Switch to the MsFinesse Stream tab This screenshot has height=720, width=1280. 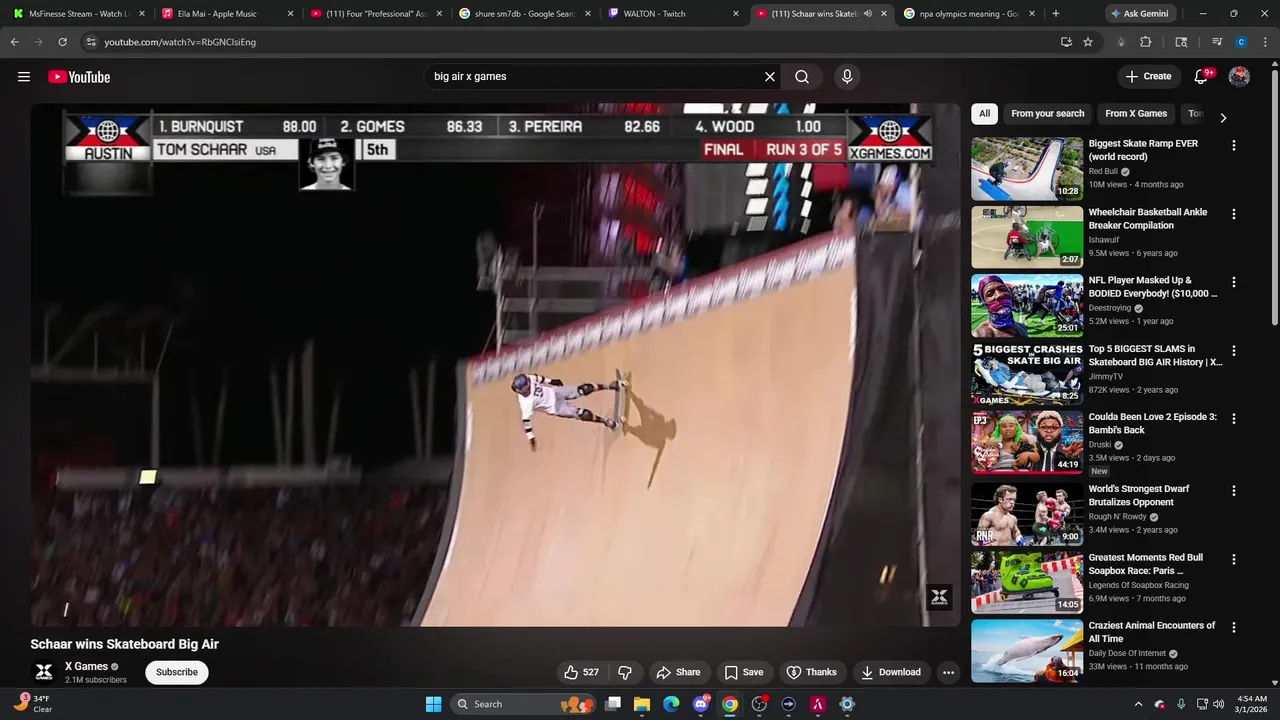point(77,14)
